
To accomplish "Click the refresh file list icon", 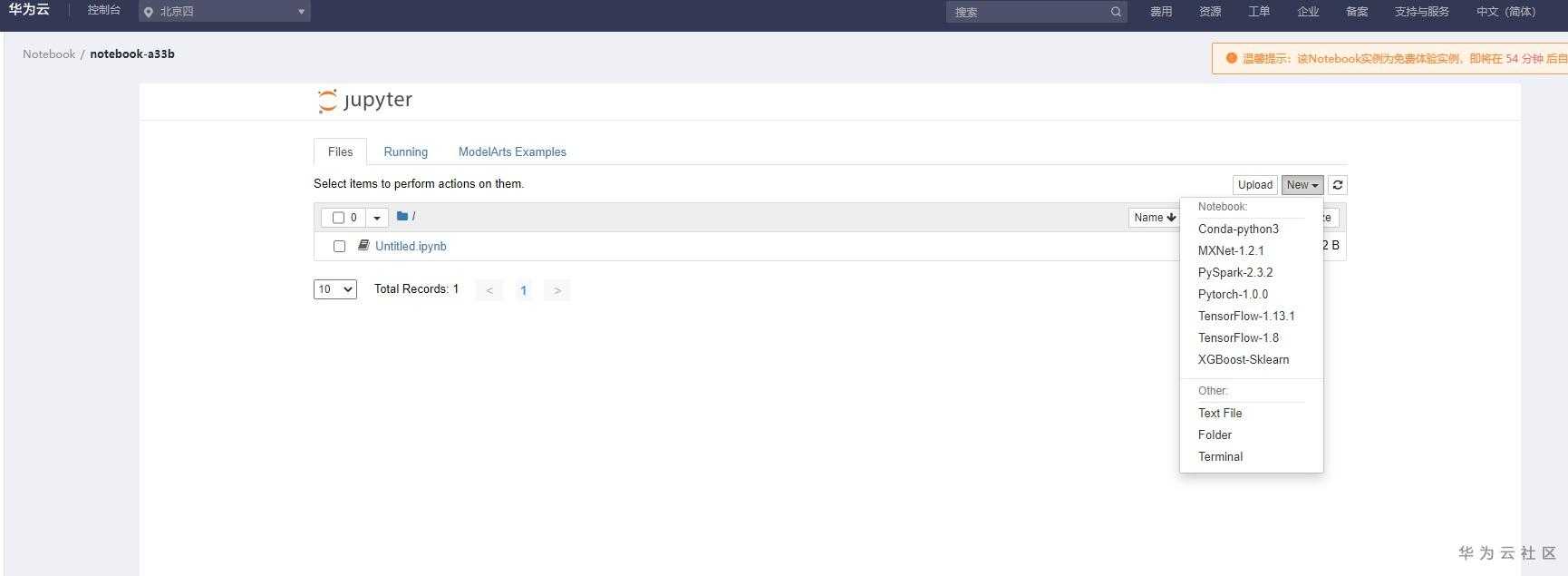I will [x=1337, y=185].
